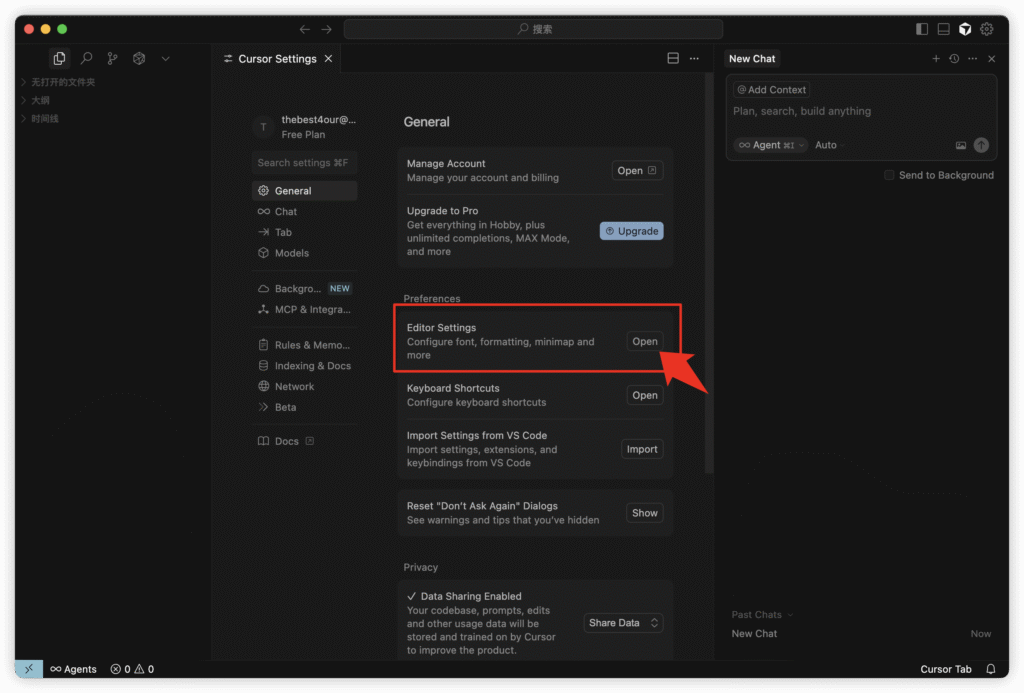Screen dimensions: 1024x693
Task: Click the settings gear icon in title bar
Action: click(987, 29)
